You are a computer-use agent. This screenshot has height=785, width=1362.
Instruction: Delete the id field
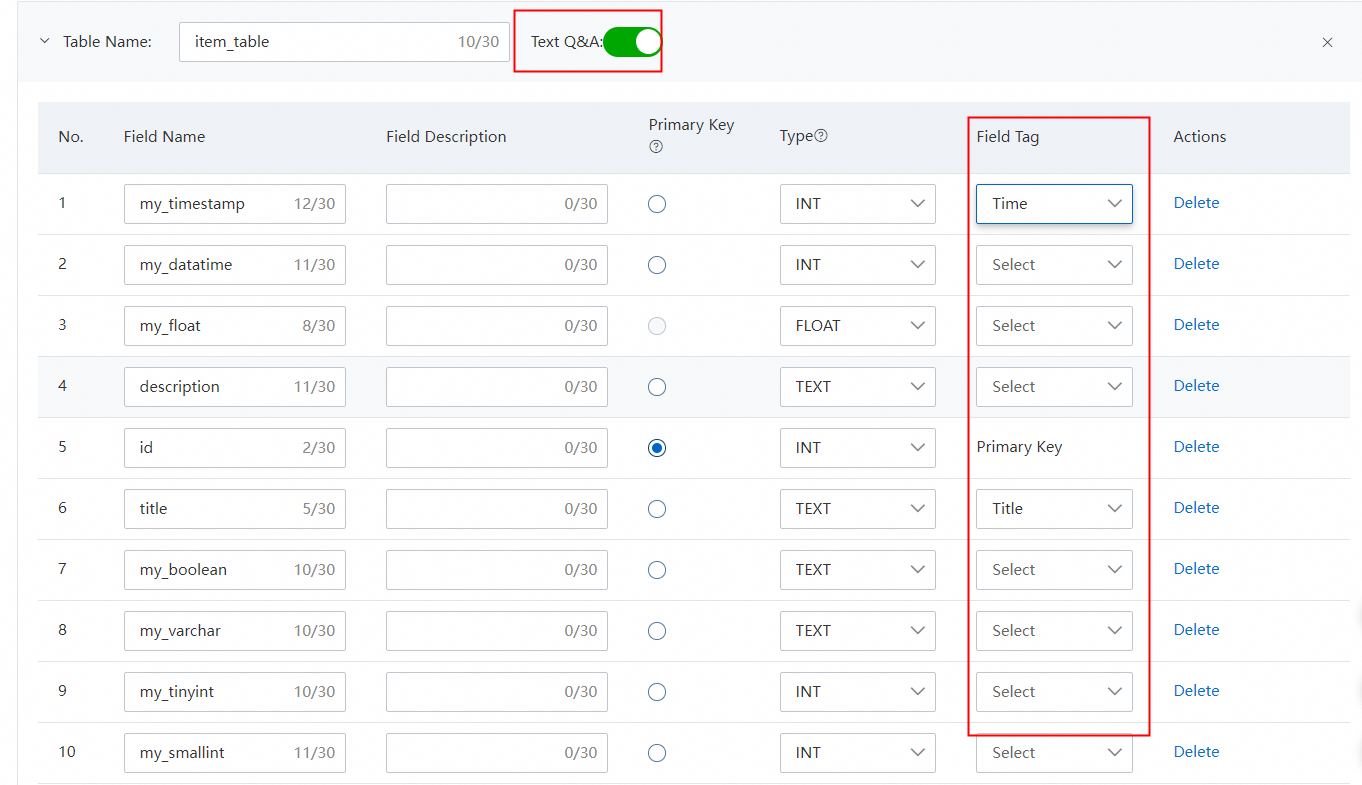click(1196, 447)
